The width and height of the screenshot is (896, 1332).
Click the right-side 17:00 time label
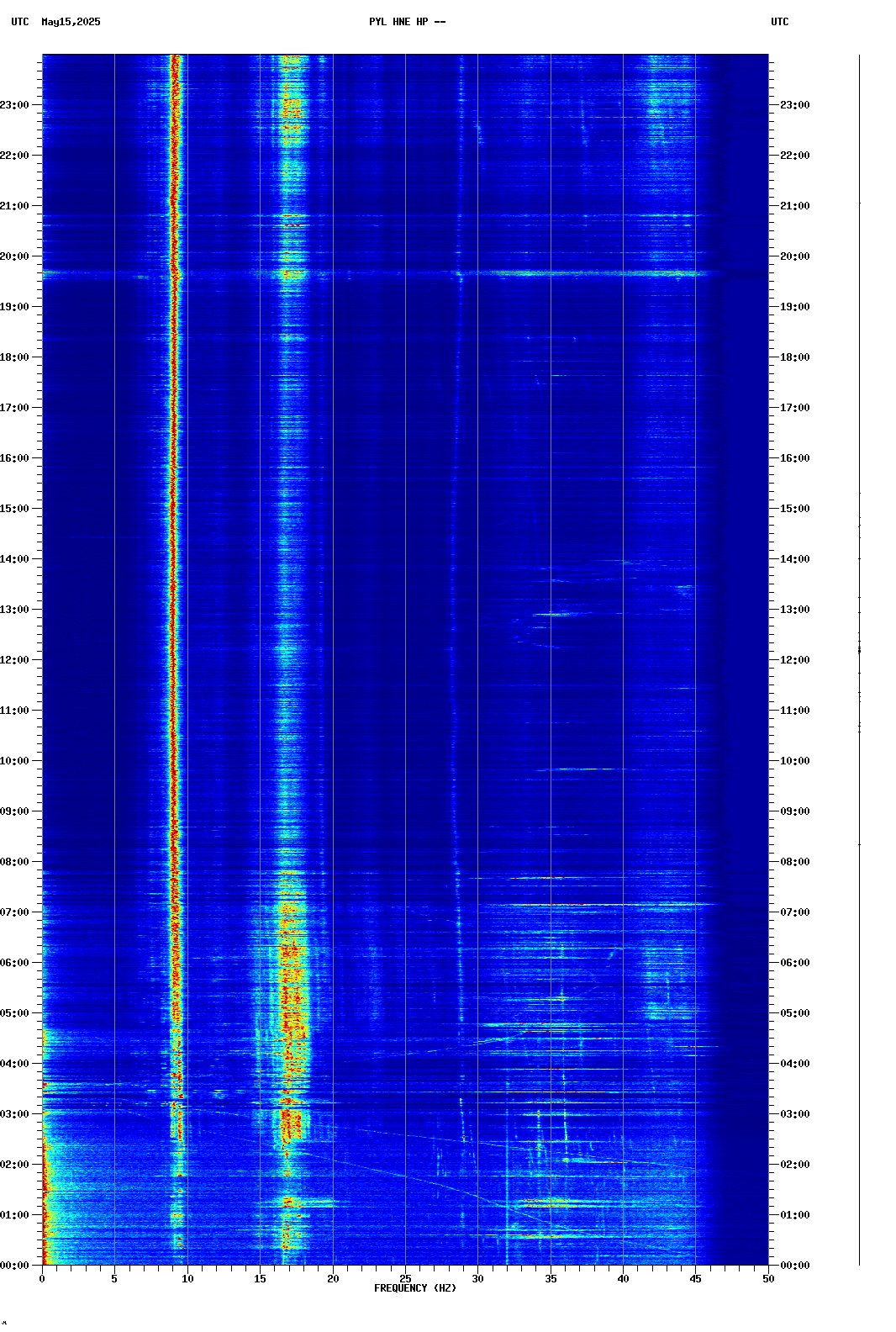795,408
